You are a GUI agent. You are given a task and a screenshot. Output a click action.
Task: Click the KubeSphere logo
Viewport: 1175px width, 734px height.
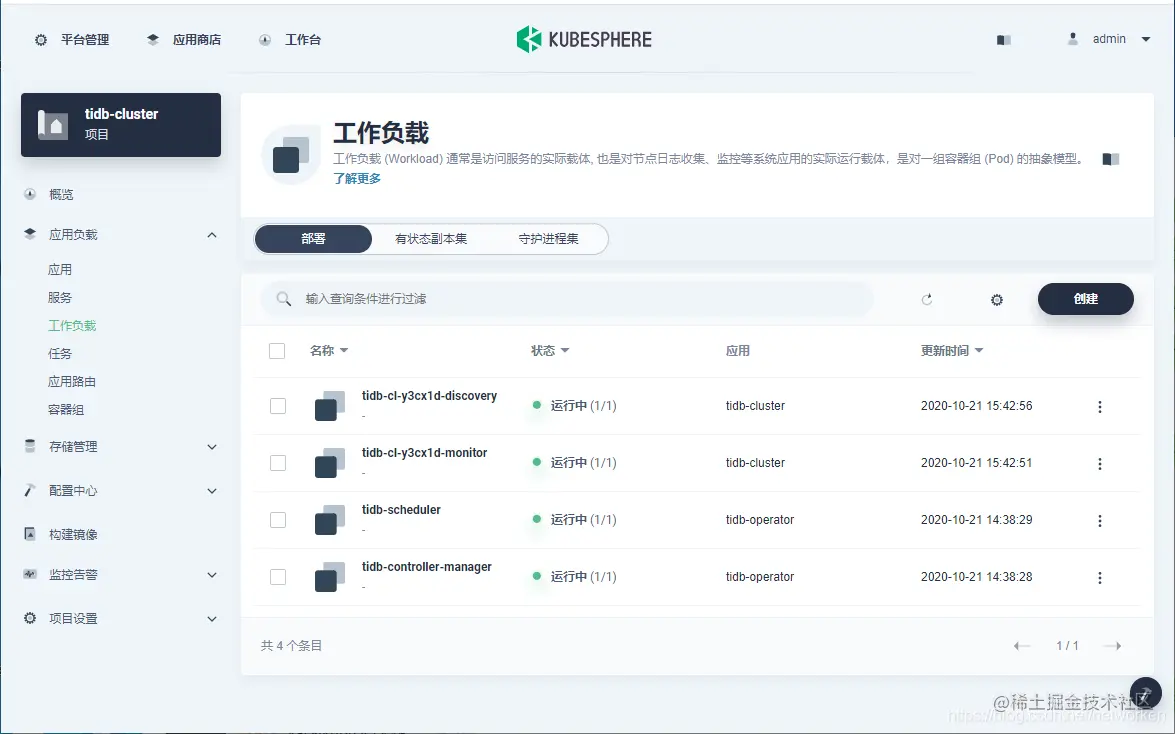tap(584, 39)
